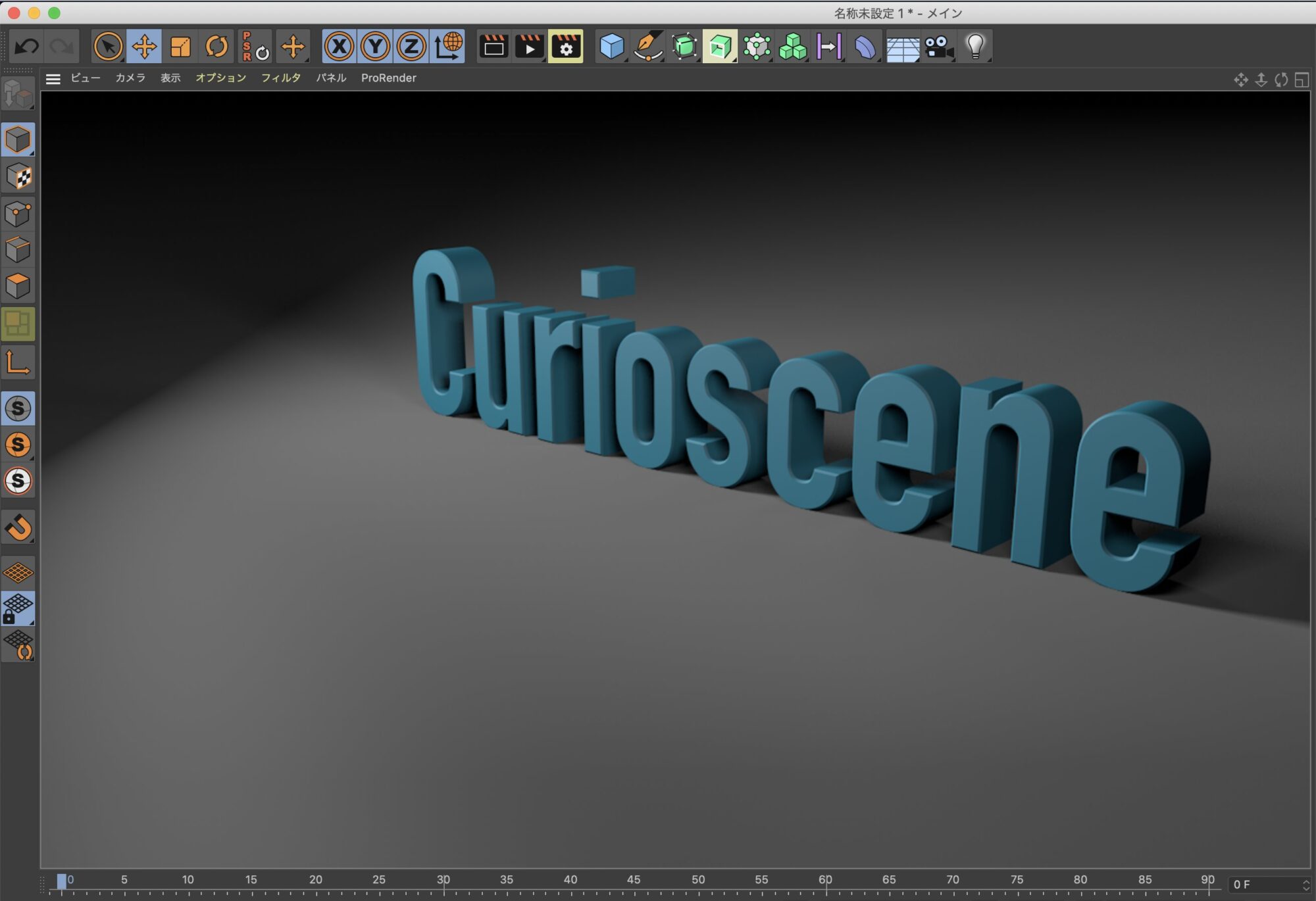The image size is (1316, 901).
Task: Click the Spline Pen tool icon
Action: click(647, 47)
